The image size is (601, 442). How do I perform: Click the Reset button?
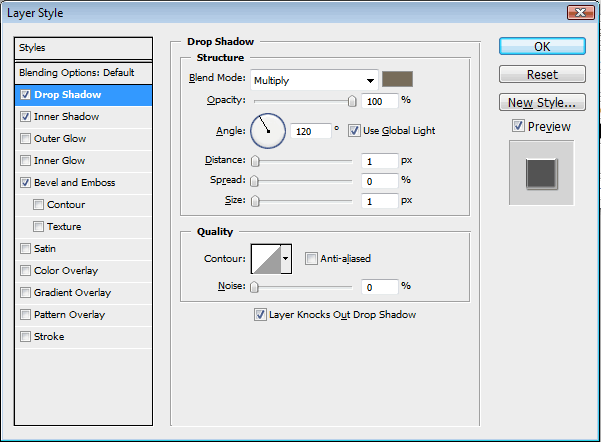pos(542,74)
